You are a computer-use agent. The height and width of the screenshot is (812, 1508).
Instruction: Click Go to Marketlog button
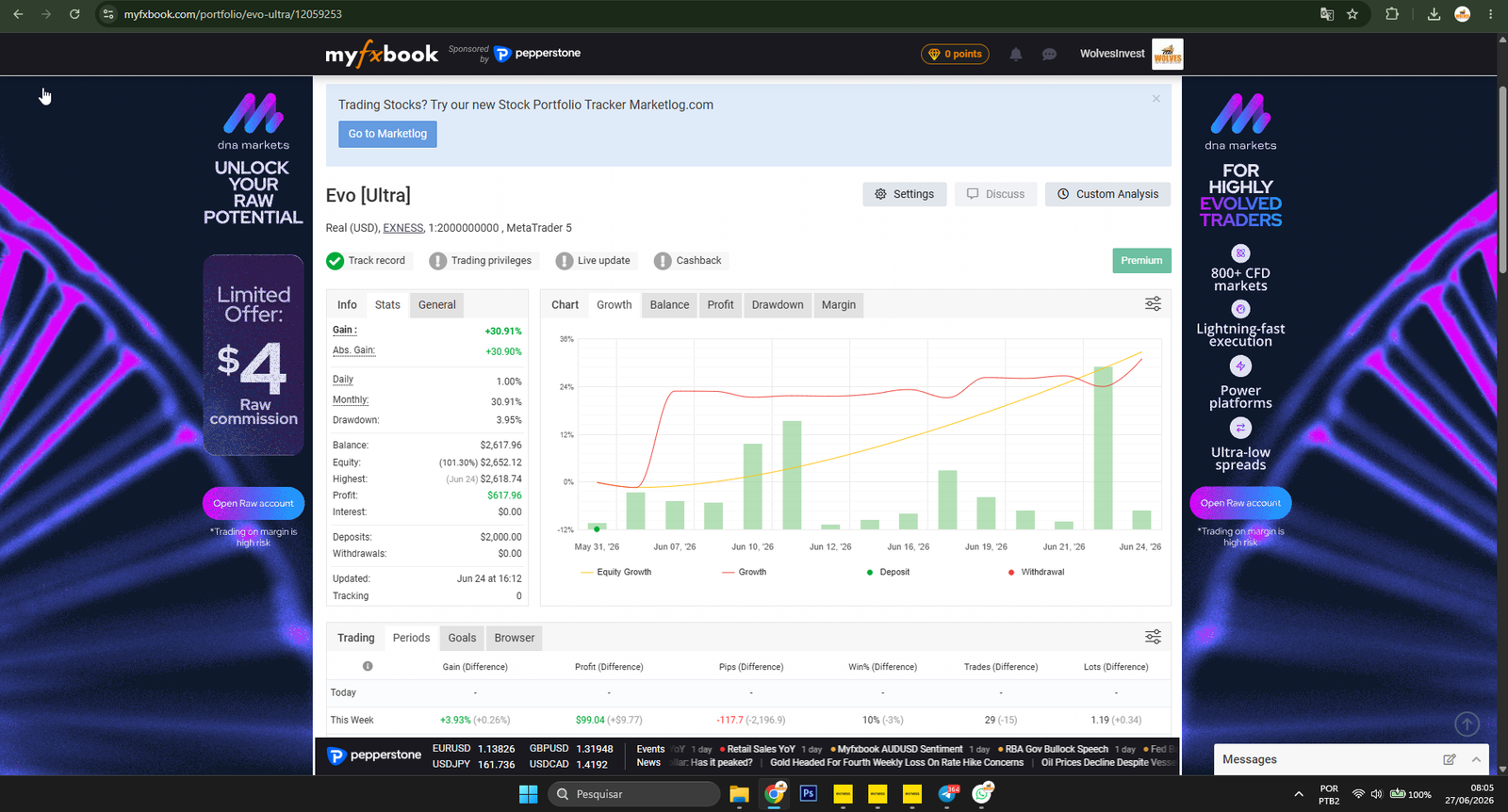387,134
